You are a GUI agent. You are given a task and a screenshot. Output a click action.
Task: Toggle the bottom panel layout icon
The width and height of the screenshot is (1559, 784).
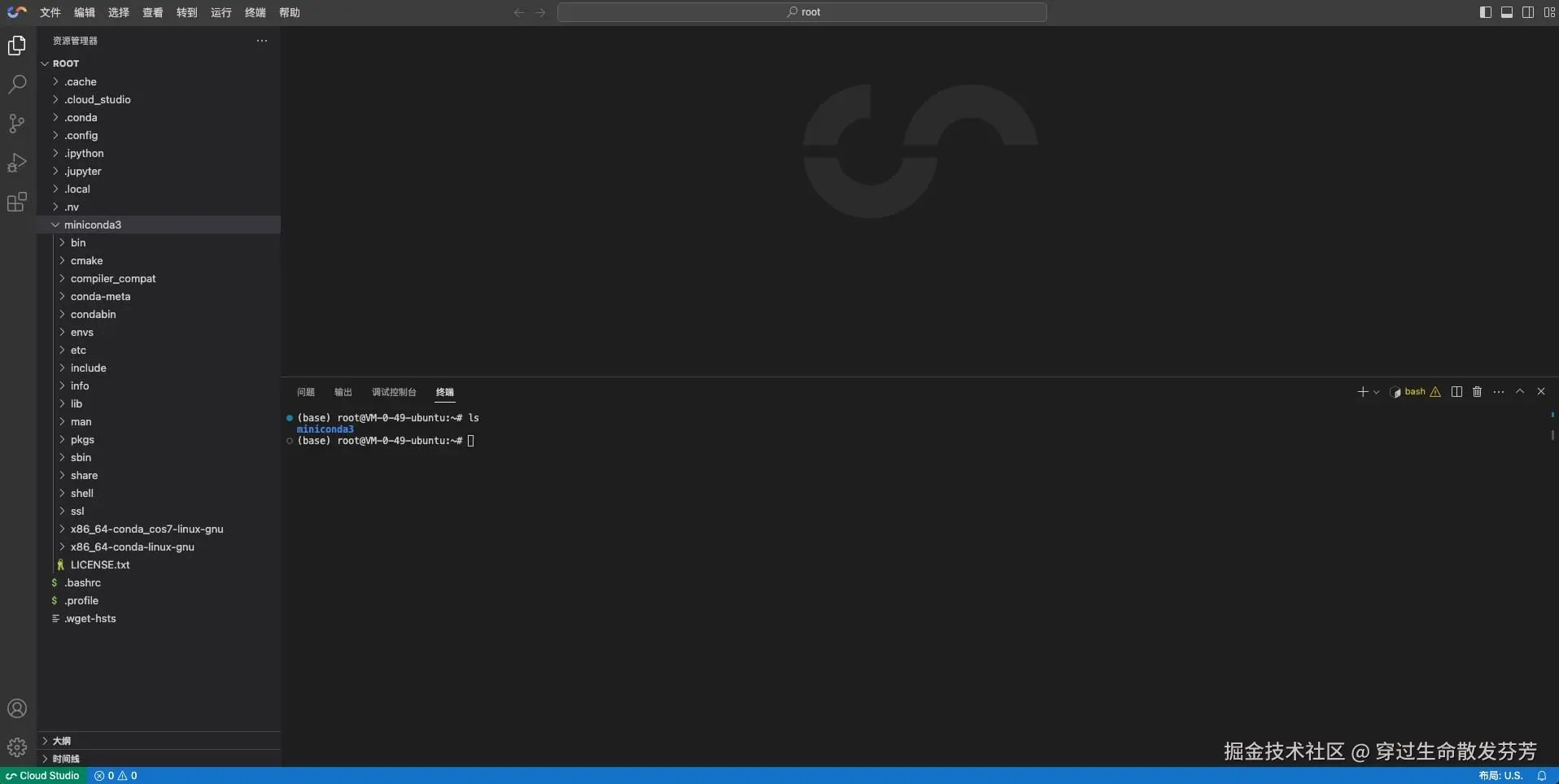(1507, 12)
